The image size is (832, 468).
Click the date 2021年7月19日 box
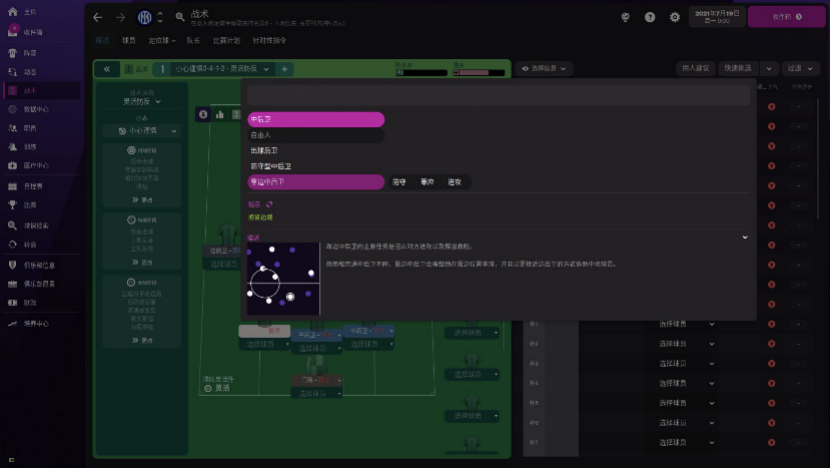coord(717,16)
